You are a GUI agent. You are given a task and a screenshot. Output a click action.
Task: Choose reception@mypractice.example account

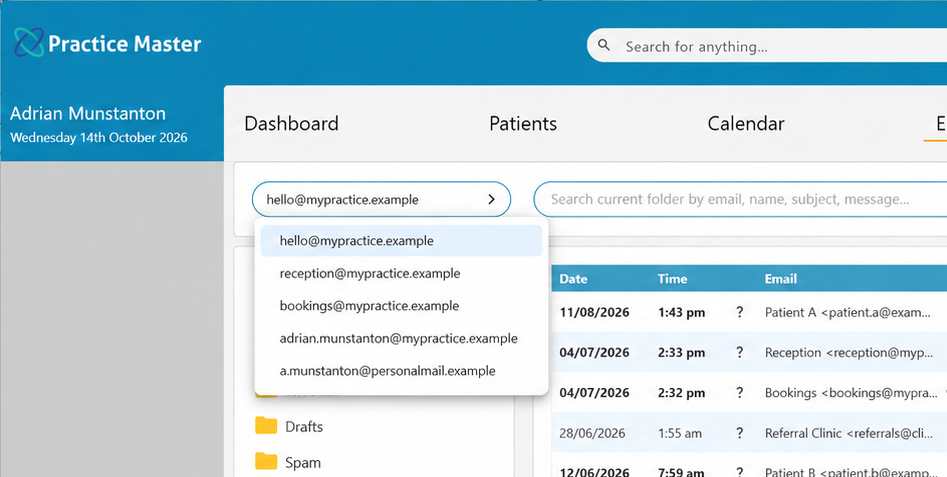coord(401,274)
